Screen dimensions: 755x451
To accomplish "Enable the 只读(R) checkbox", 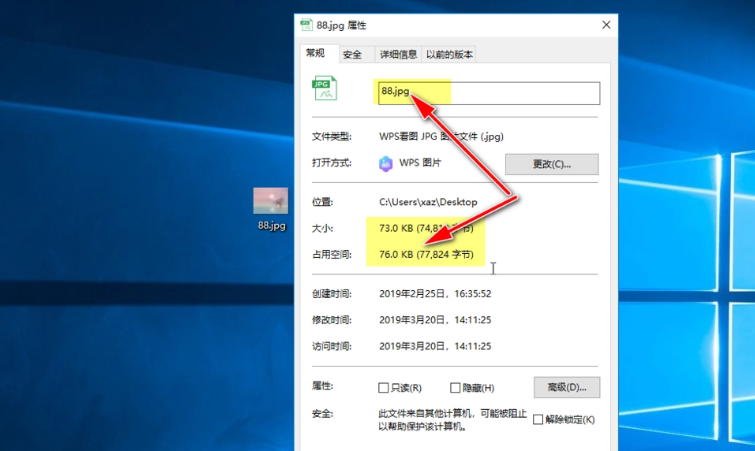I will [383, 388].
